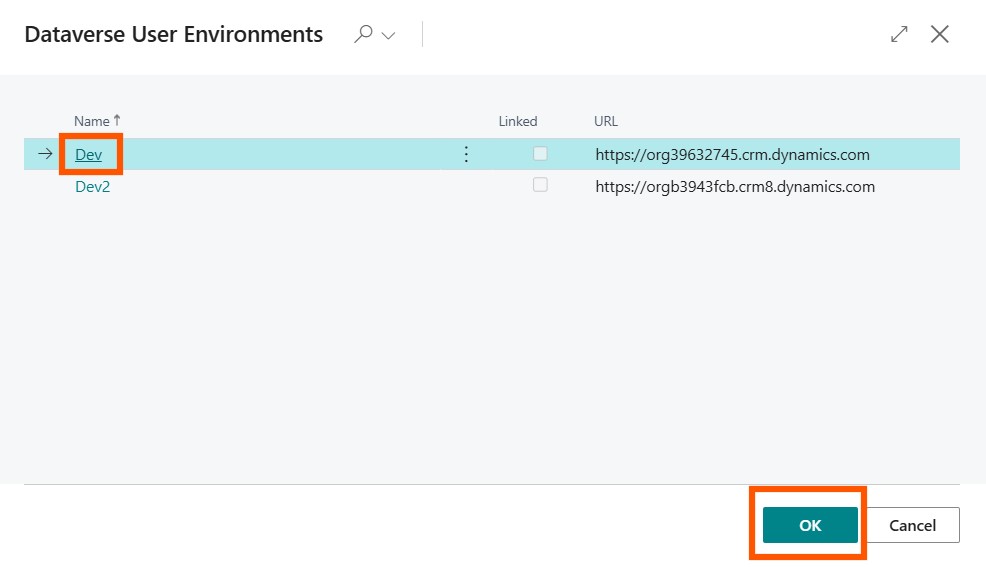Click the URL column header
Image resolution: width=986 pixels, height=567 pixels.
(606, 121)
